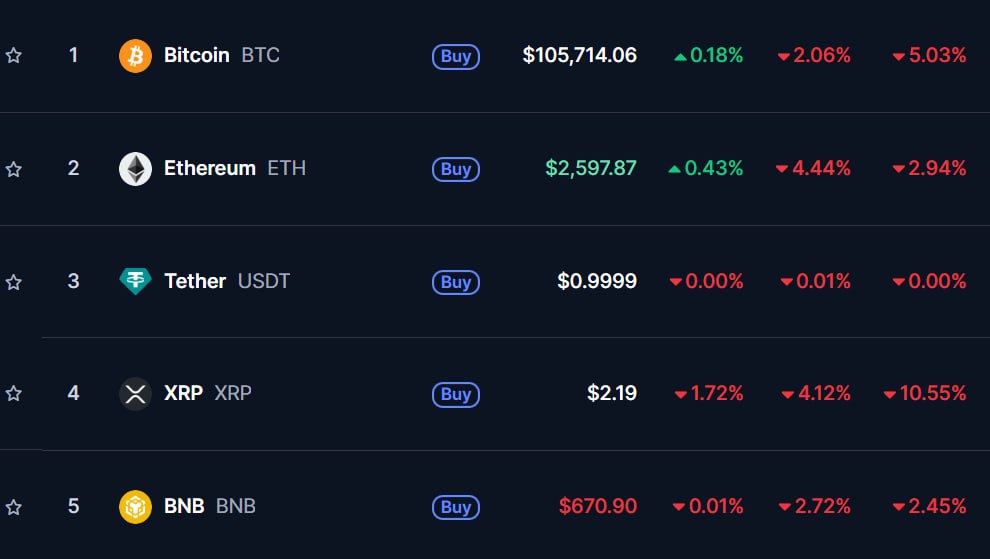Add Bitcoin to watchlist with star

pos(13,56)
